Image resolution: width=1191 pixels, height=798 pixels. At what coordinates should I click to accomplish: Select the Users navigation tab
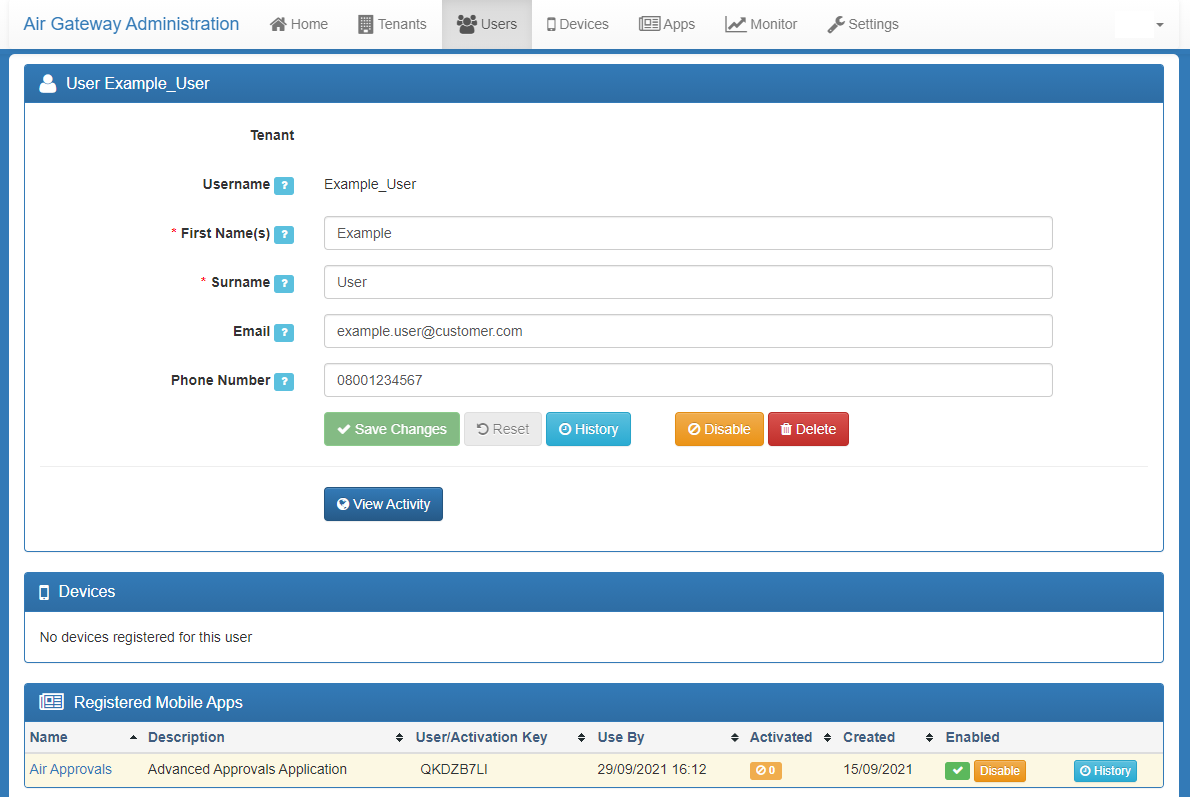pos(487,24)
